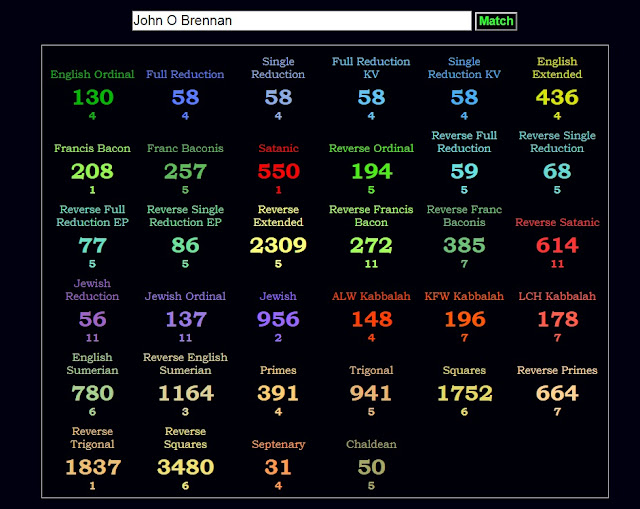Click the Primes cipher label
The width and height of the screenshot is (640, 509).
click(x=278, y=370)
